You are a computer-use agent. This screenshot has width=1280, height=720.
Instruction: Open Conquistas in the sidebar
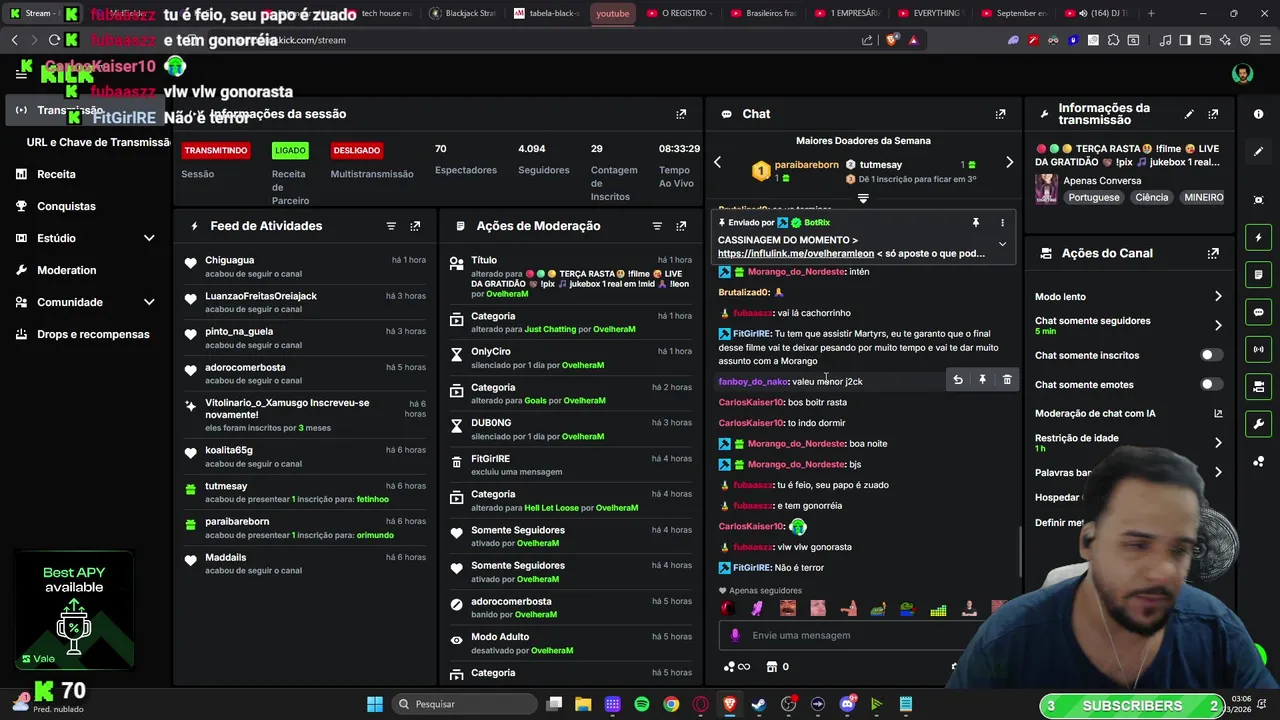click(66, 206)
